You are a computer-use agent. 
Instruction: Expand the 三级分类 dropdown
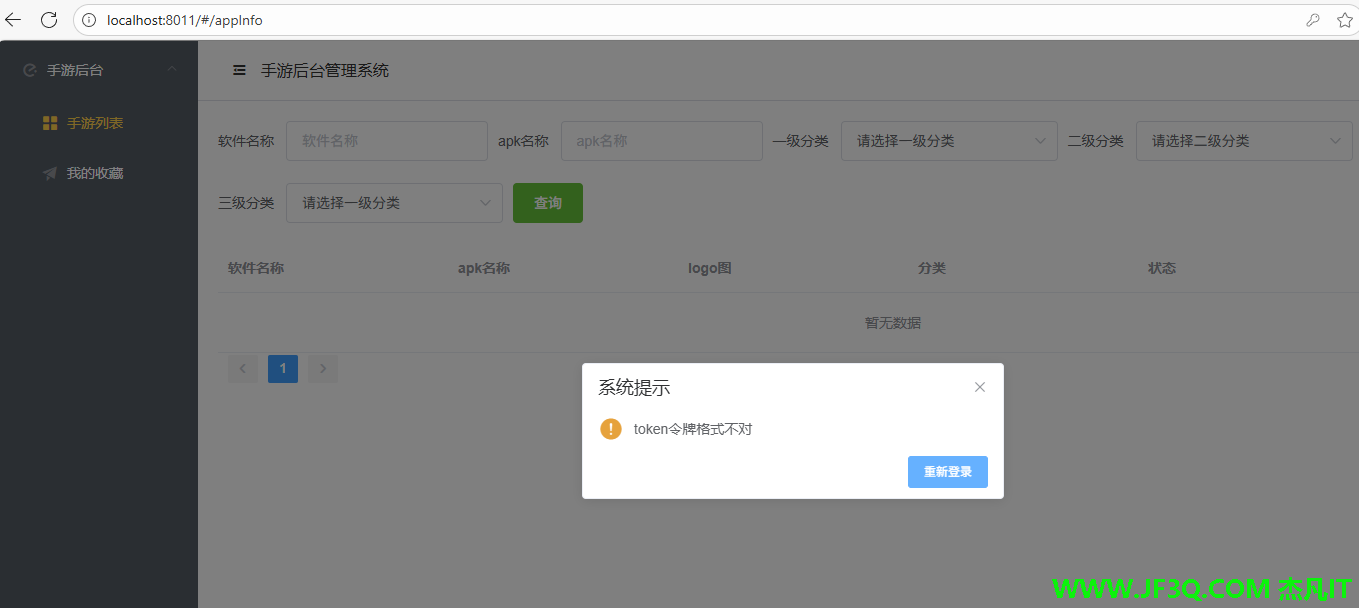(394, 203)
